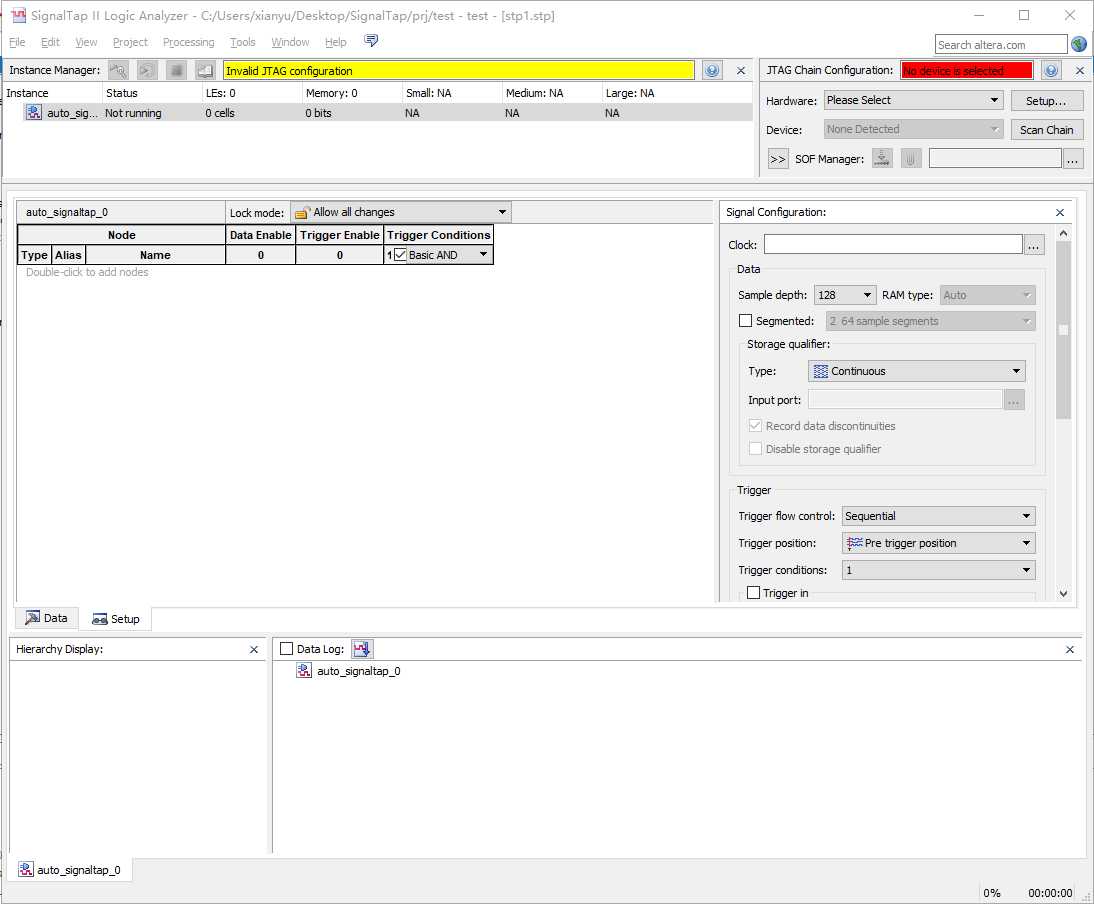
Task: Close the Data Log panel
Action: (1070, 649)
